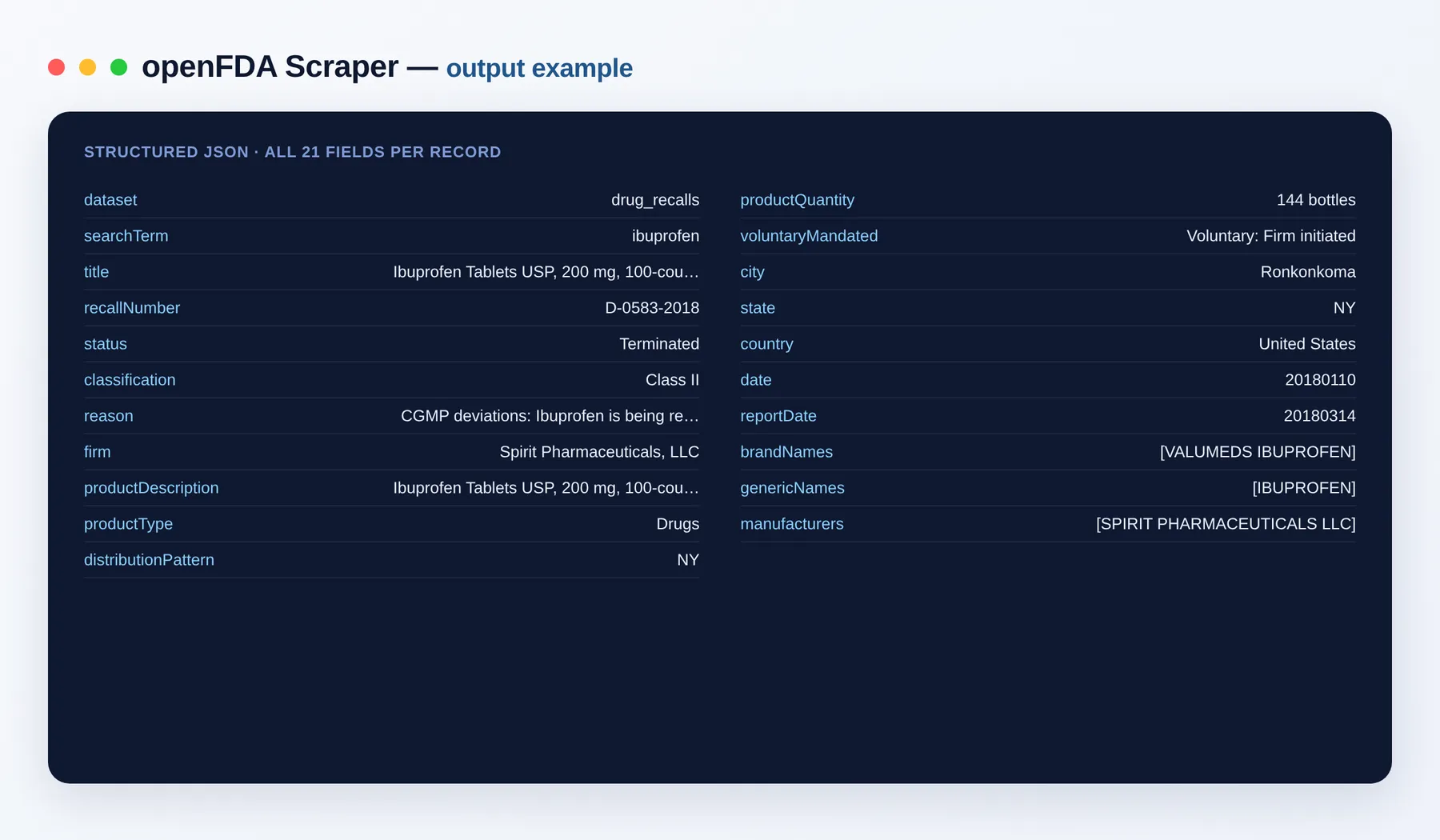Click the 'title' field name
This screenshot has height=840, width=1440.
[97, 272]
